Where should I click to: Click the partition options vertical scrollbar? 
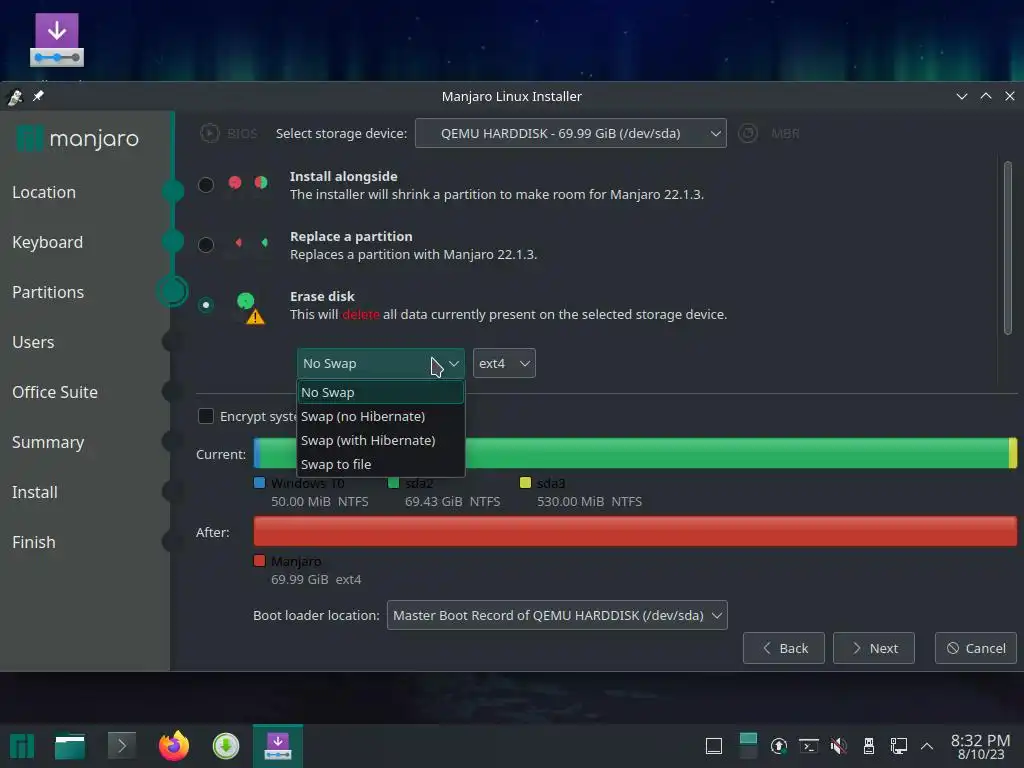click(1008, 248)
